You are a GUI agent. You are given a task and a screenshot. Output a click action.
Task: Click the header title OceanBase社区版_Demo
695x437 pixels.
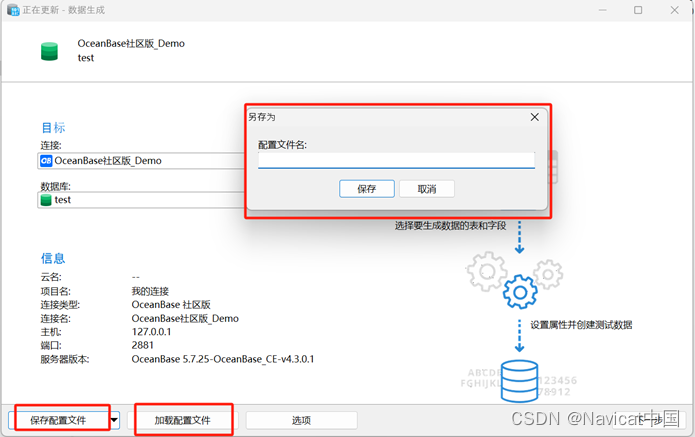pyautogui.click(x=131, y=43)
